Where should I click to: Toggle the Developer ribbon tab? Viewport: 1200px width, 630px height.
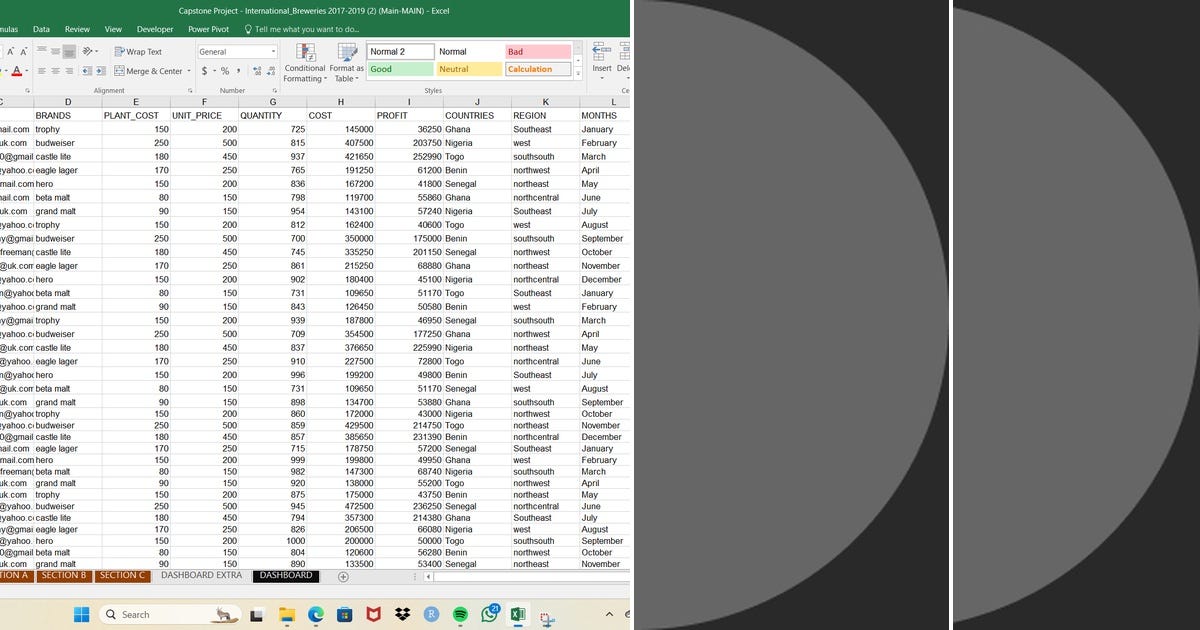pos(155,30)
